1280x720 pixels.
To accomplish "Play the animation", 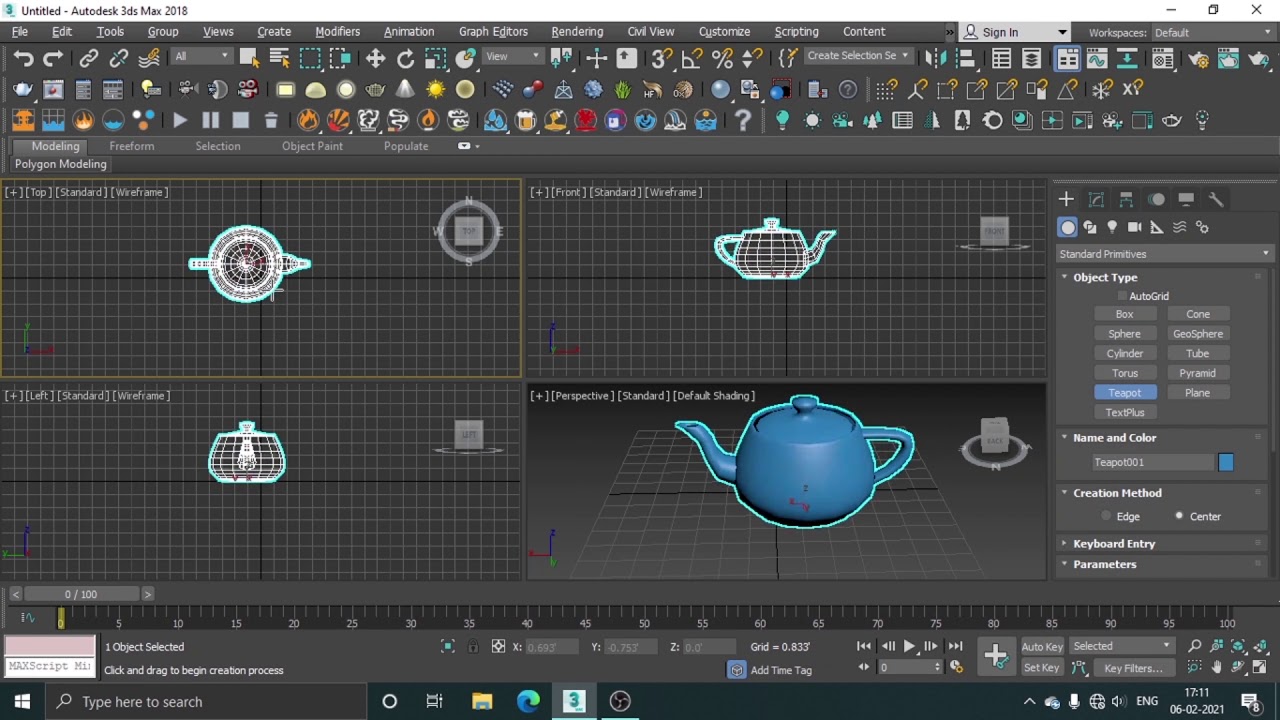I will [909, 647].
